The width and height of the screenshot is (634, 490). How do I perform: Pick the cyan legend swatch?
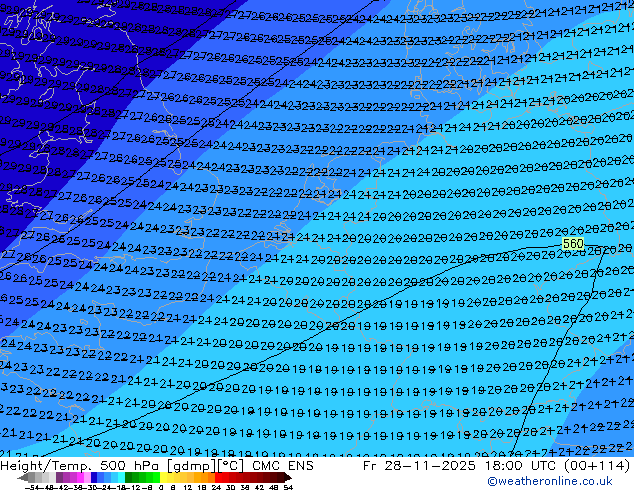[121, 477]
